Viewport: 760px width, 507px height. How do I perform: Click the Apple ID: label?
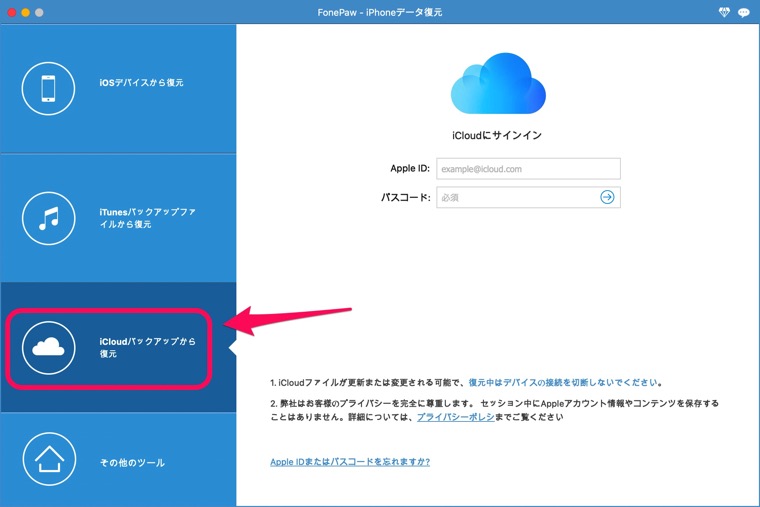pos(410,168)
